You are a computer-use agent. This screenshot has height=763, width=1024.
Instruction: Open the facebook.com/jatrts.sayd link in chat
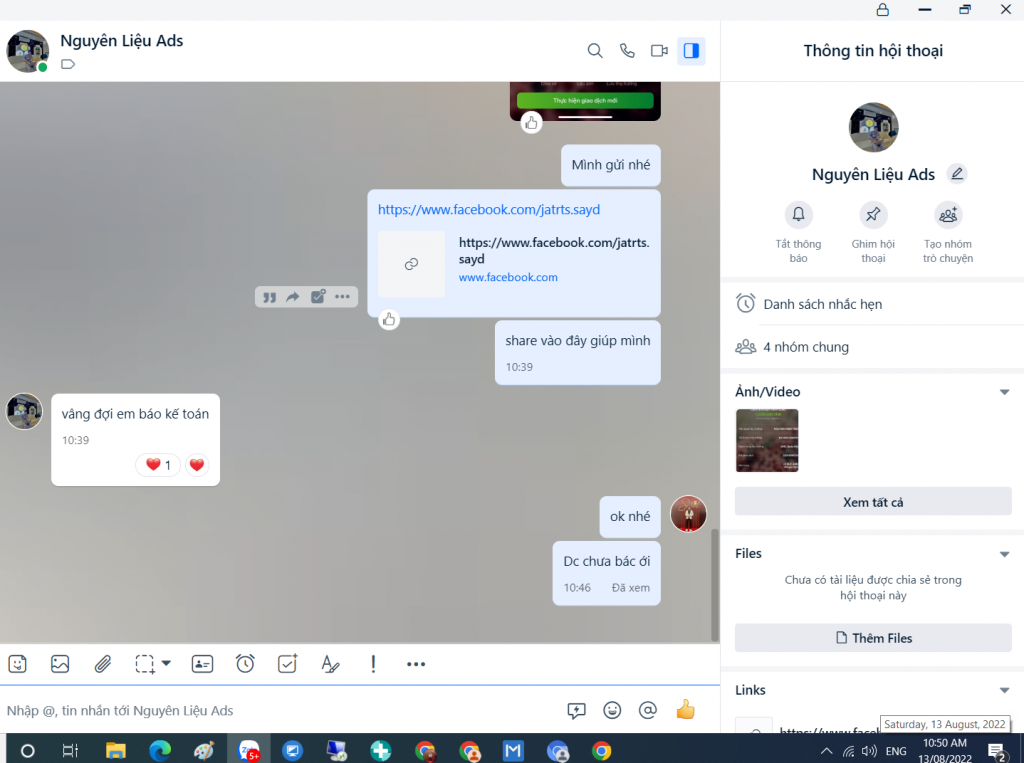coord(489,210)
